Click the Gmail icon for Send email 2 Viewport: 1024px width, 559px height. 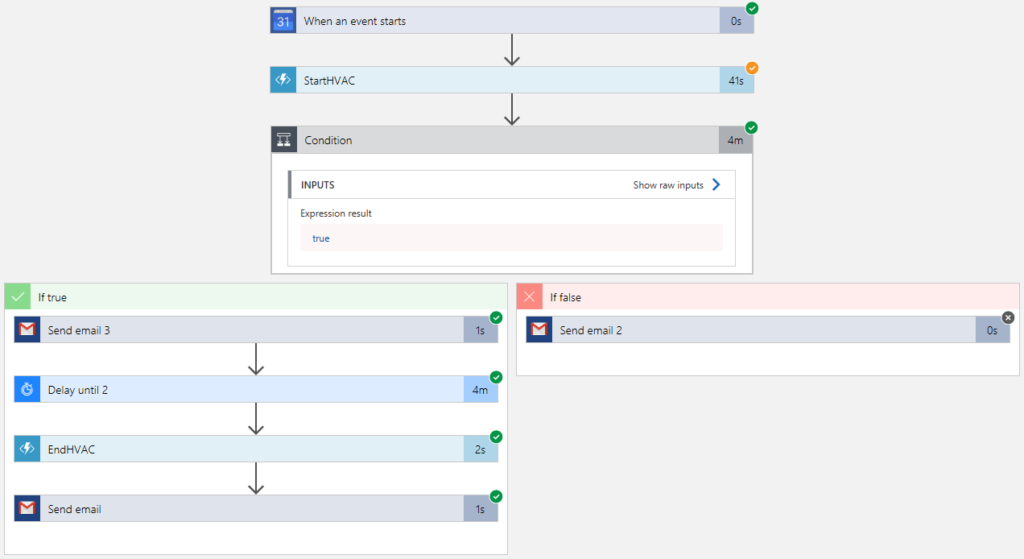[539, 330]
